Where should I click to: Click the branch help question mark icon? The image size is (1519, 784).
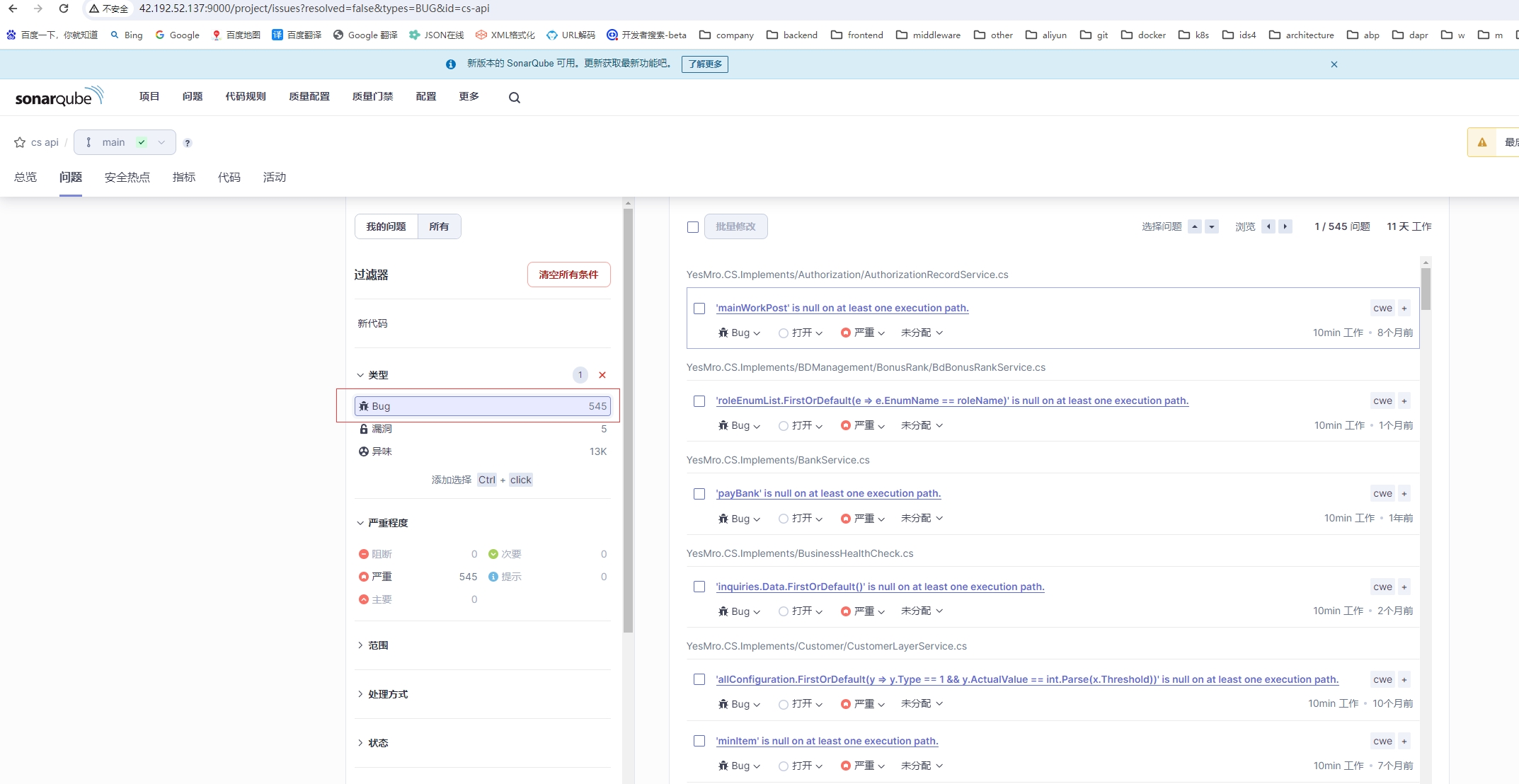tap(188, 143)
